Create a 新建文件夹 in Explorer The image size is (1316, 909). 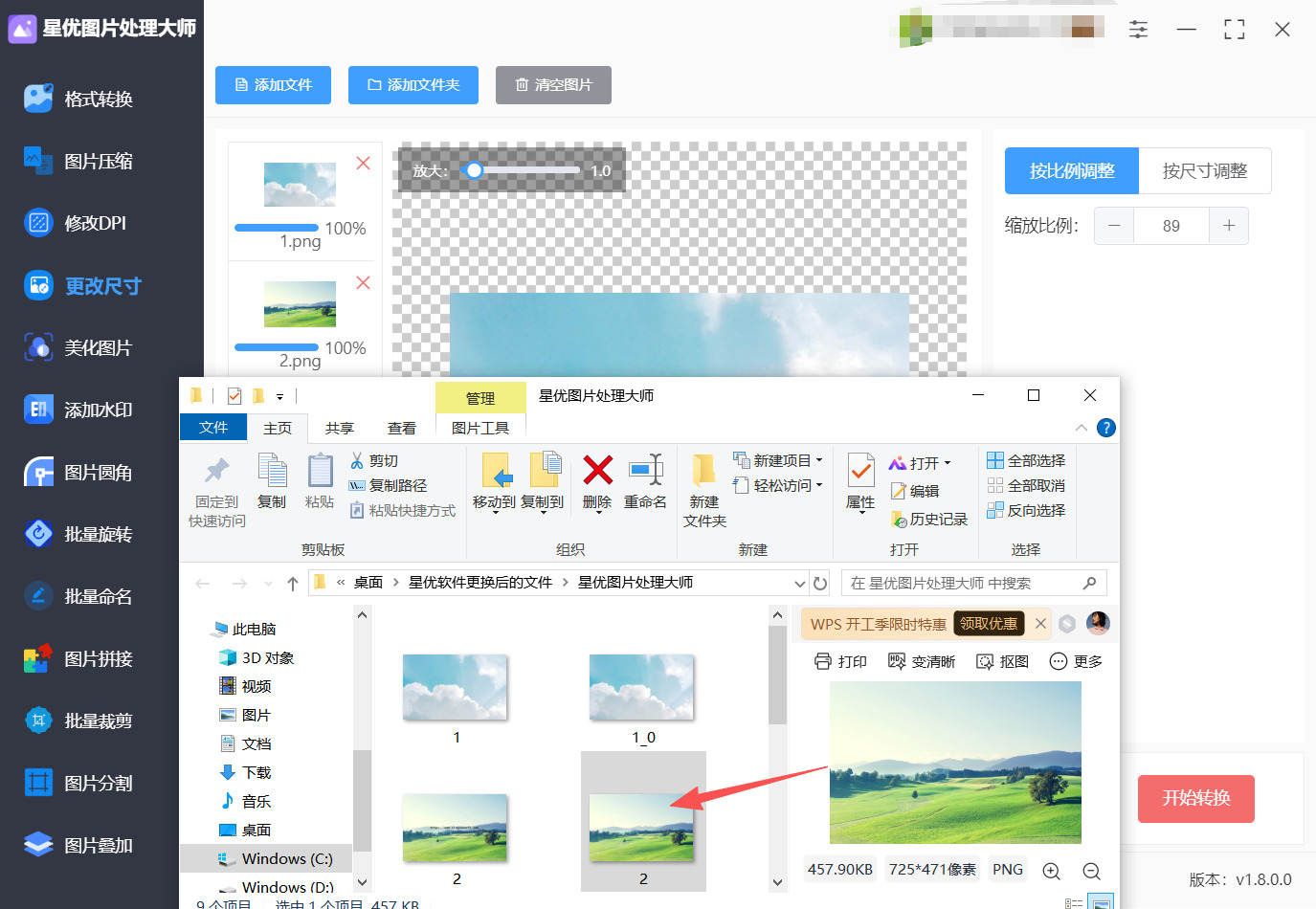[704, 490]
